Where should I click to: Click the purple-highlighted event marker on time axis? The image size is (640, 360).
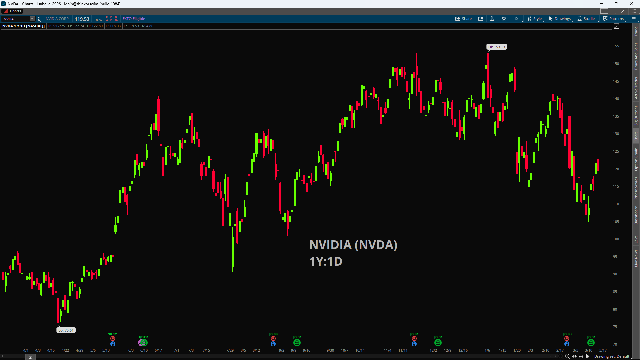coord(143,342)
